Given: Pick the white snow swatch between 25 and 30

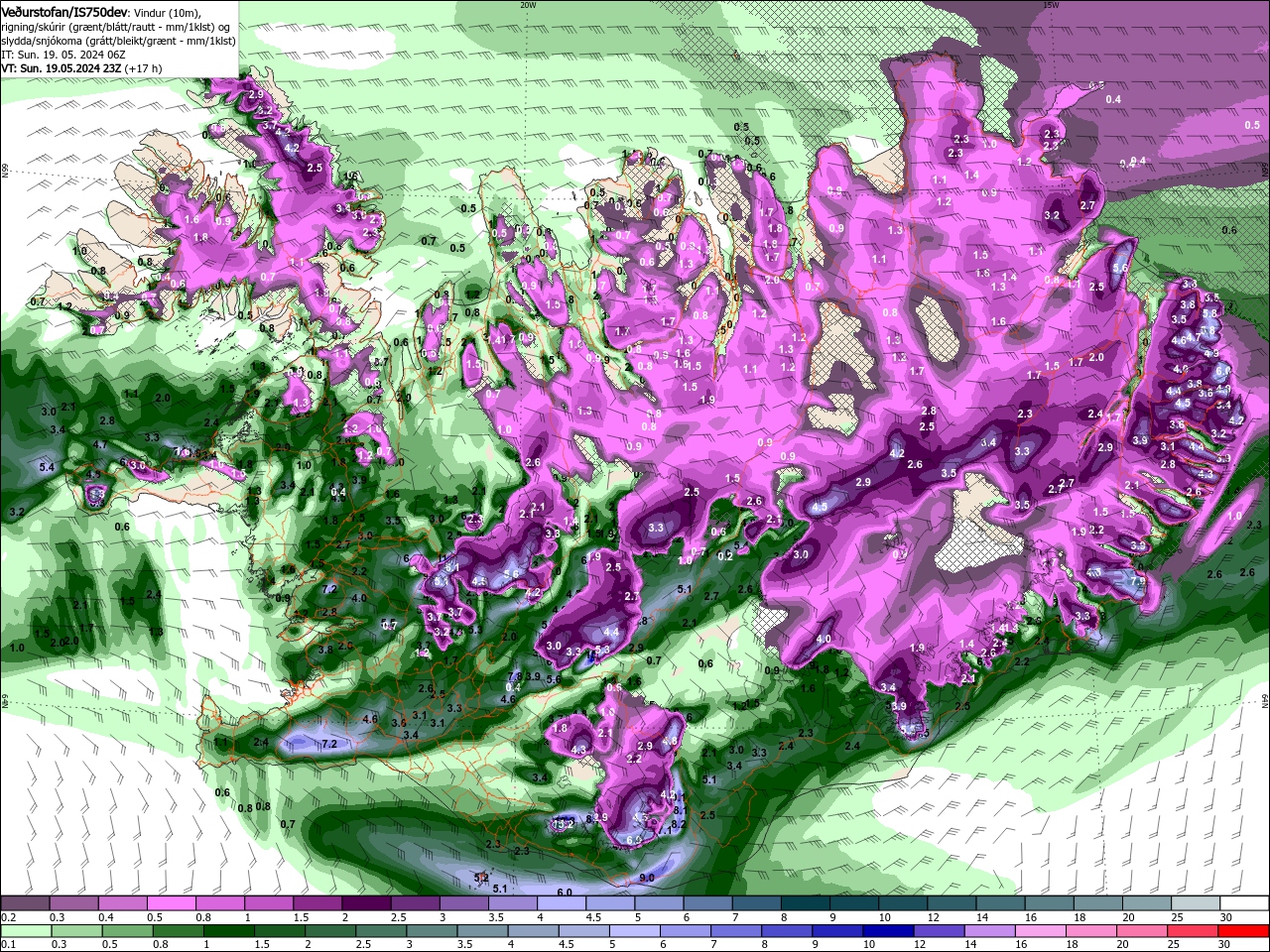Looking at the screenshot, I should point(1195,903).
